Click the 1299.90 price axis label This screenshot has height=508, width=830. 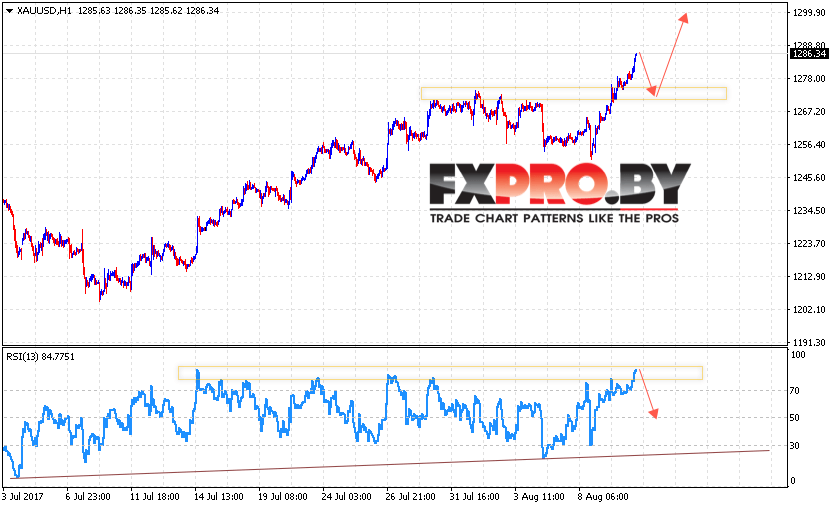point(809,13)
